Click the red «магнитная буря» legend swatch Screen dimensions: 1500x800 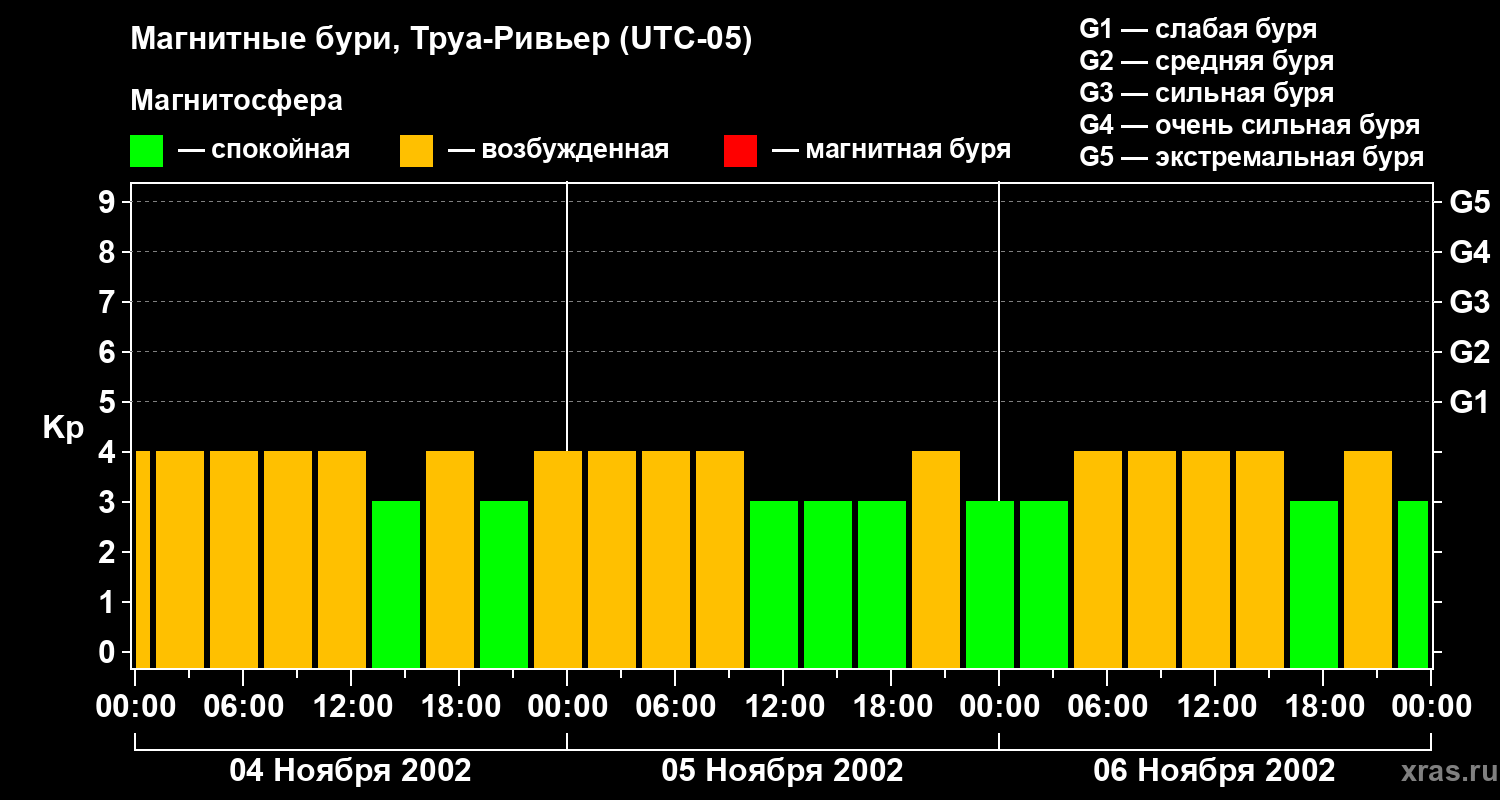coord(740,150)
